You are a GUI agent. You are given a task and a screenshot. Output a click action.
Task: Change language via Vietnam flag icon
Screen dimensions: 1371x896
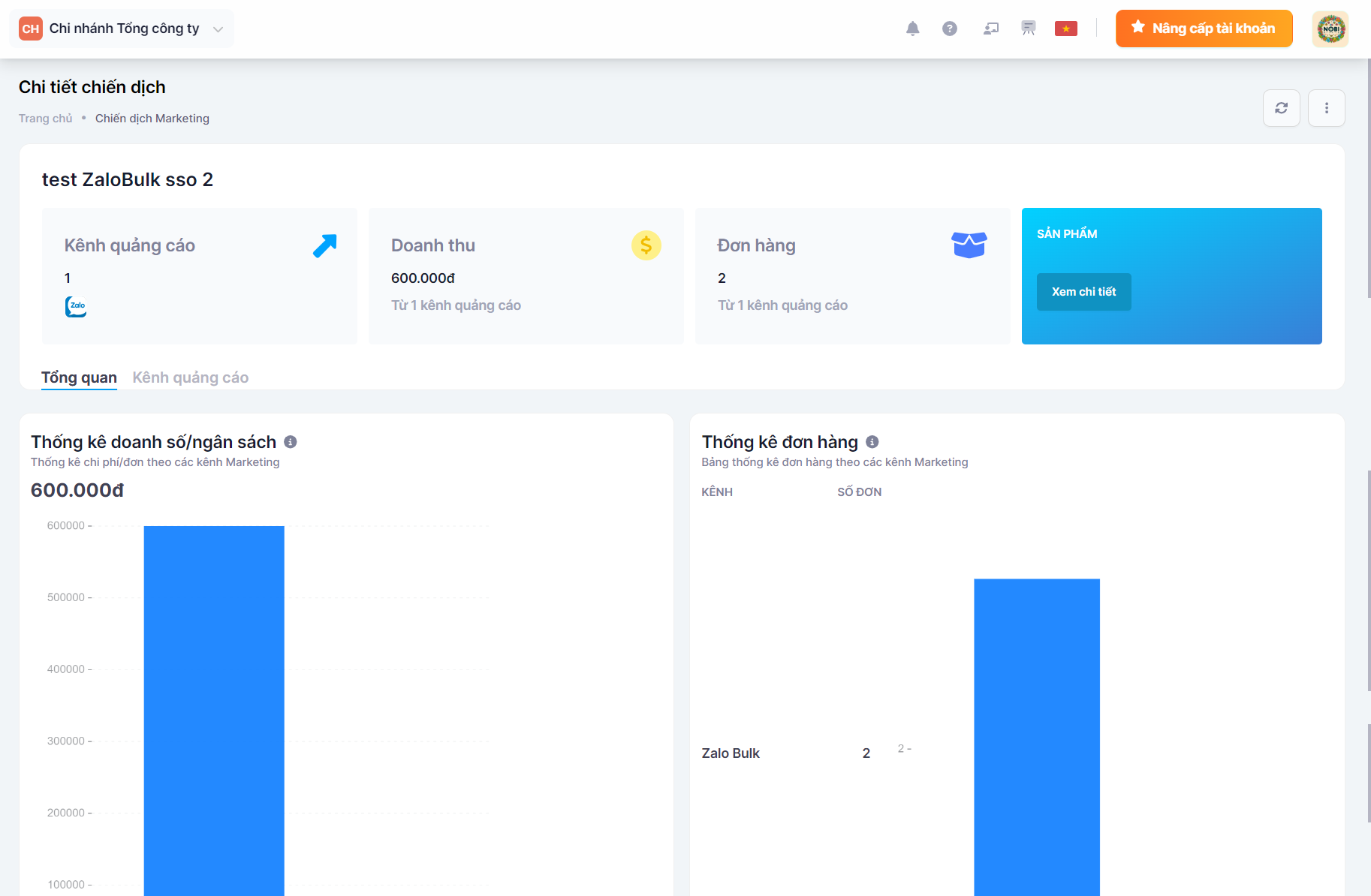pyautogui.click(x=1065, y=29)
